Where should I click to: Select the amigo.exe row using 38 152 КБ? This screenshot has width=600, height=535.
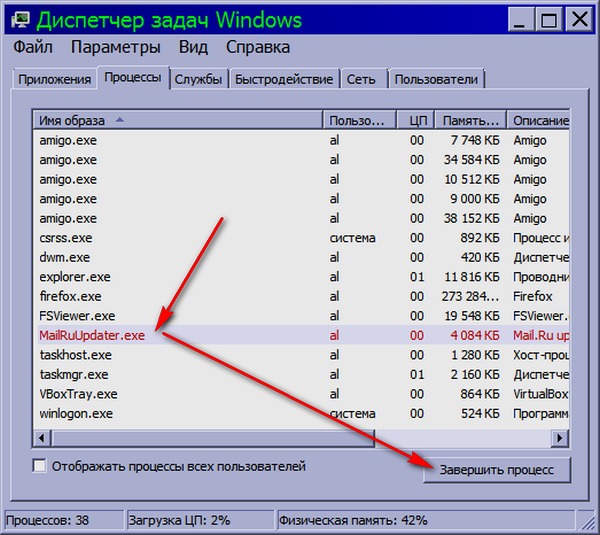click(301, 219)
